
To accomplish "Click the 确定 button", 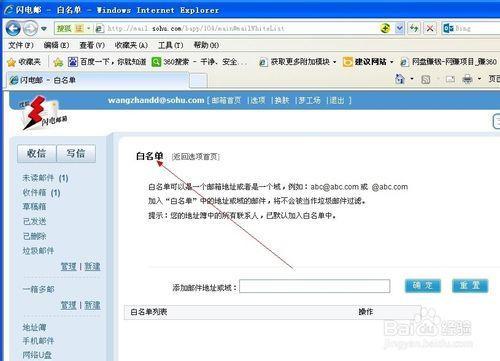I will (x=423, y=286).
